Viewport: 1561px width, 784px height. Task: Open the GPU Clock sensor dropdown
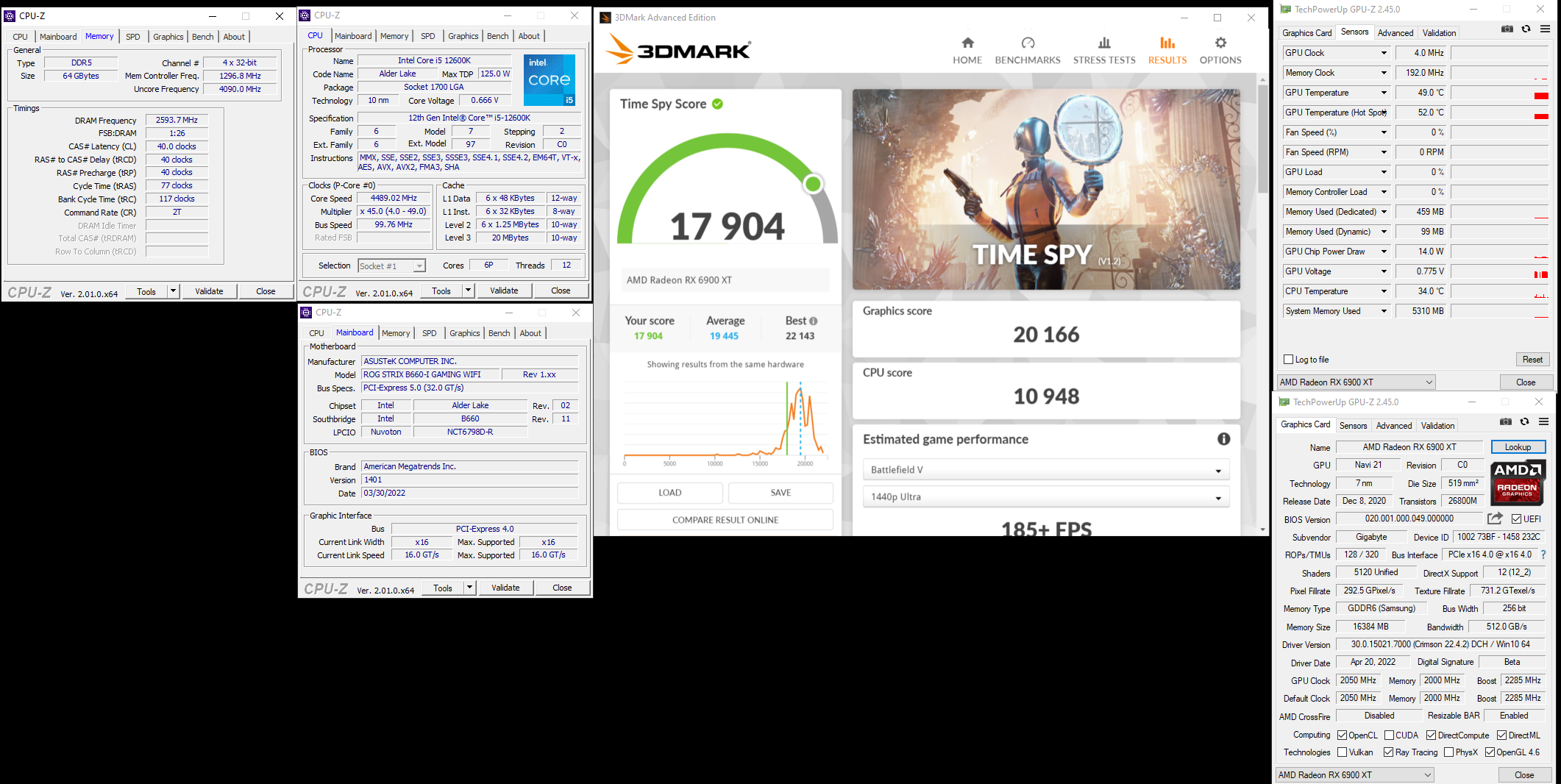1384,53
